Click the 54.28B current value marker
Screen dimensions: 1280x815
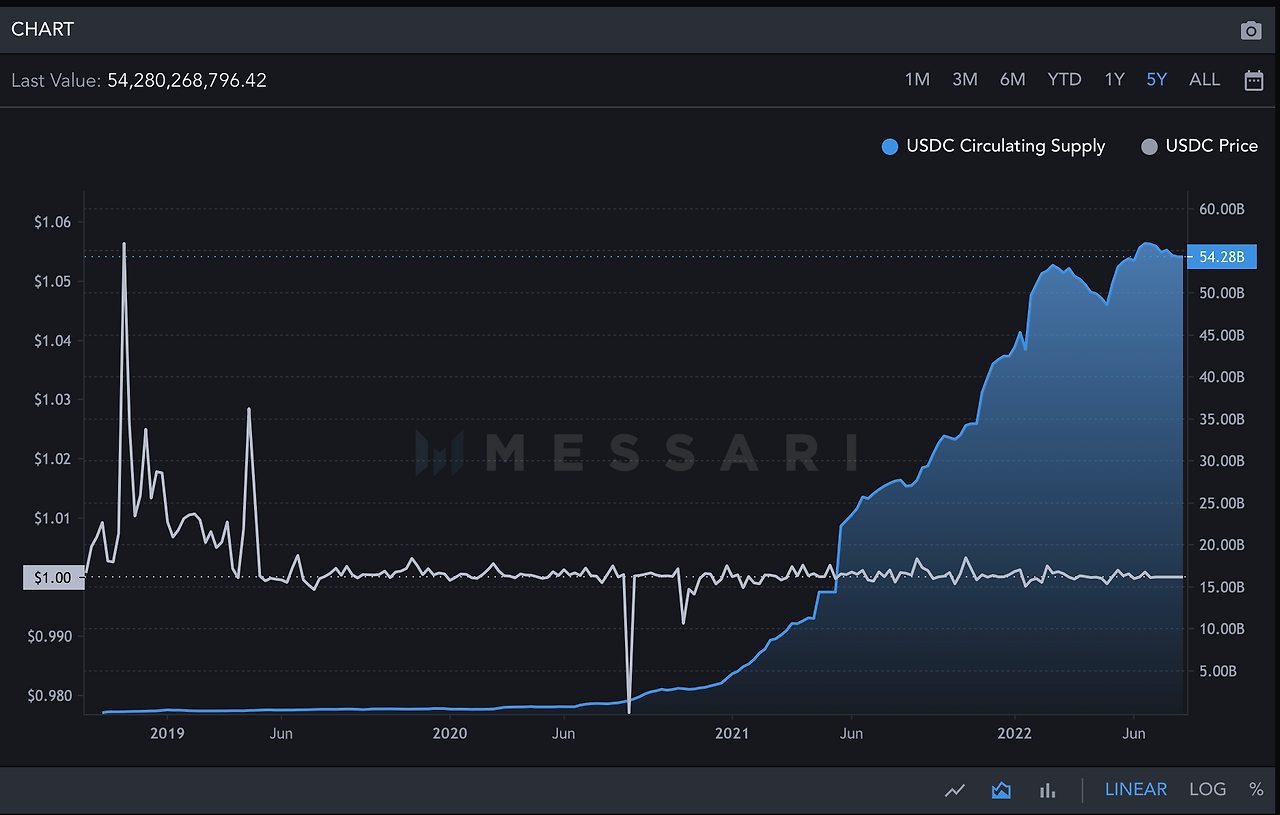[1221, 257]
